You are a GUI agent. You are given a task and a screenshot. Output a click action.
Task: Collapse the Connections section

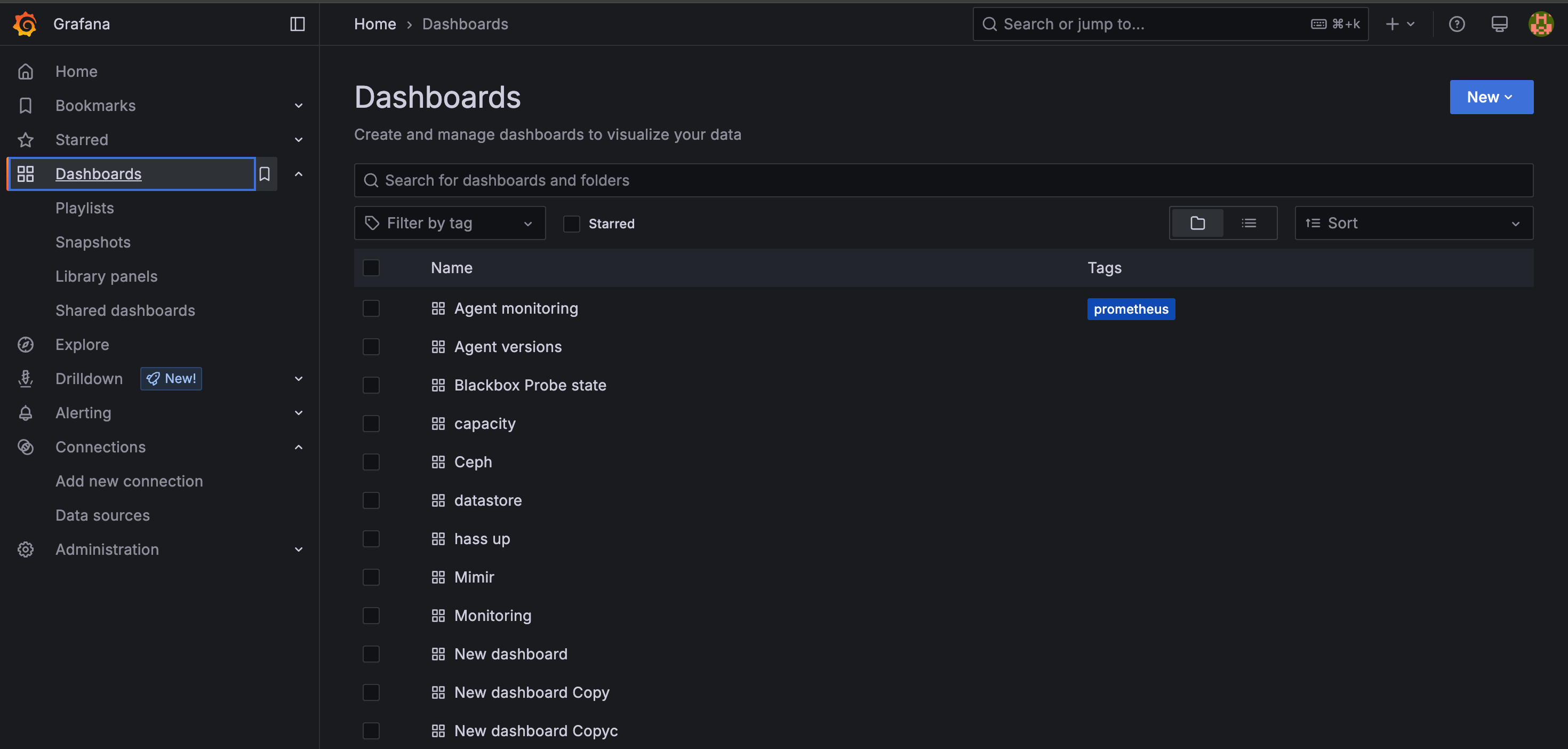298,447
